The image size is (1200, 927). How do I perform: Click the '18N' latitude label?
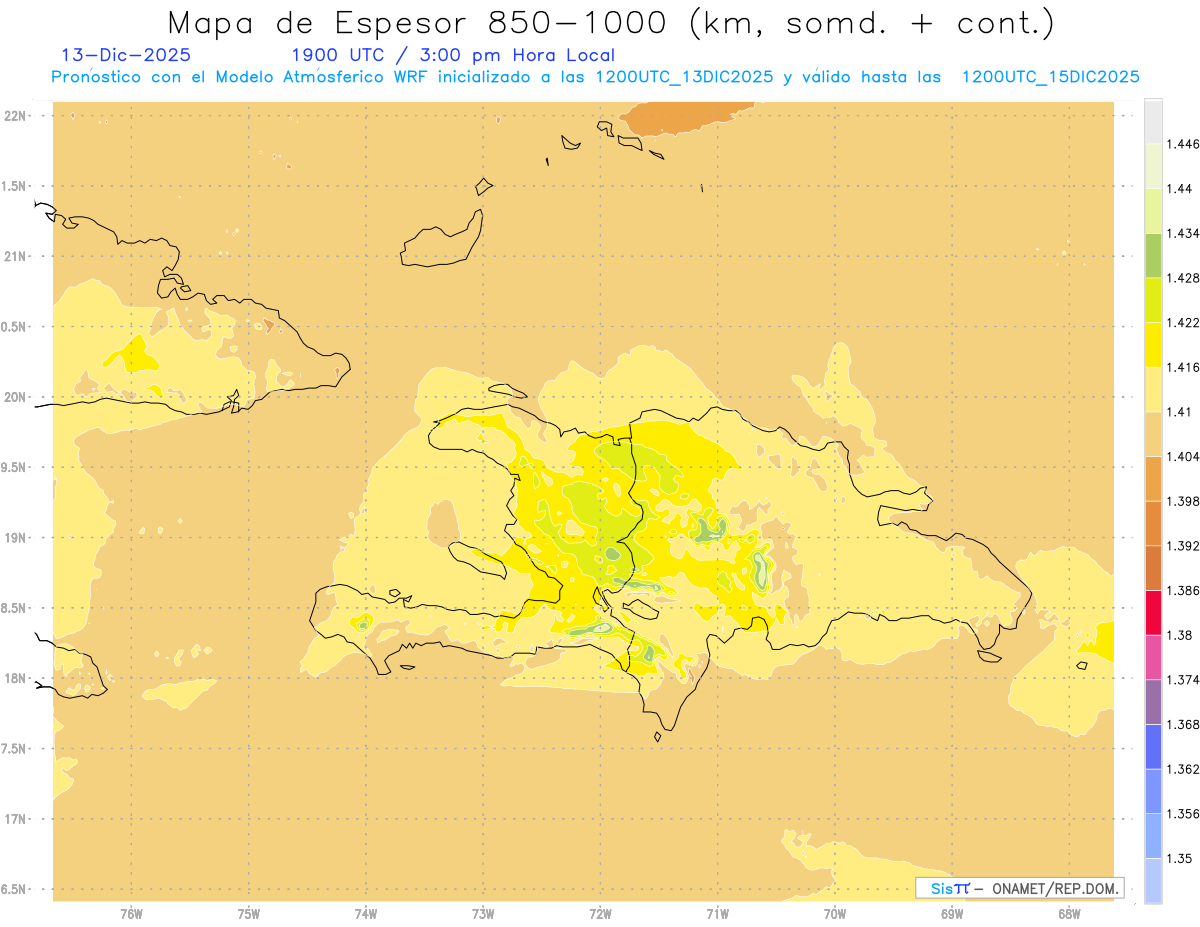click(17, 678)
